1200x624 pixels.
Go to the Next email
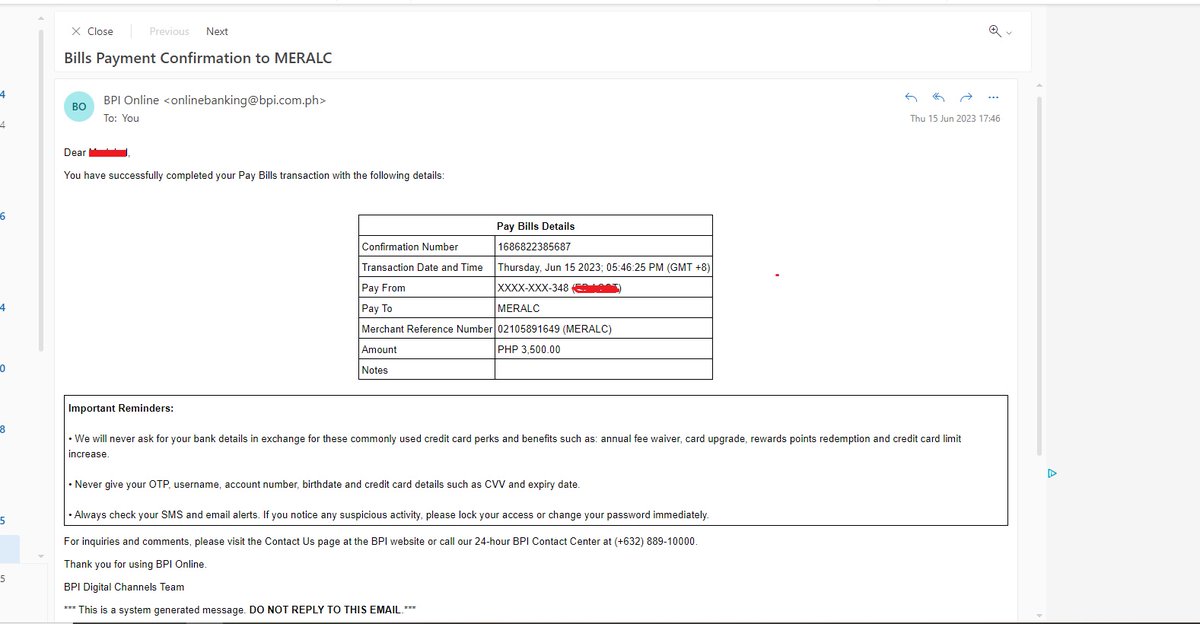click(x=217, y=31)
